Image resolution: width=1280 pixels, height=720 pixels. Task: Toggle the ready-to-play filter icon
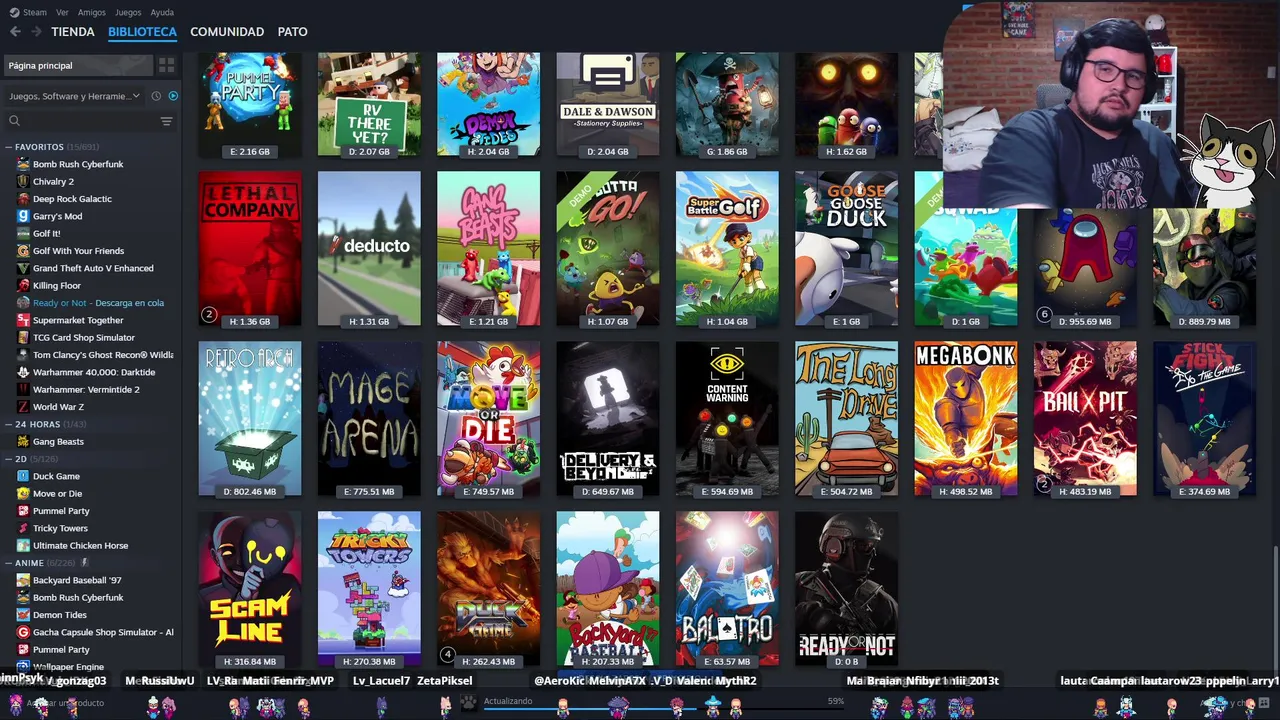click(x=173, y=96)
